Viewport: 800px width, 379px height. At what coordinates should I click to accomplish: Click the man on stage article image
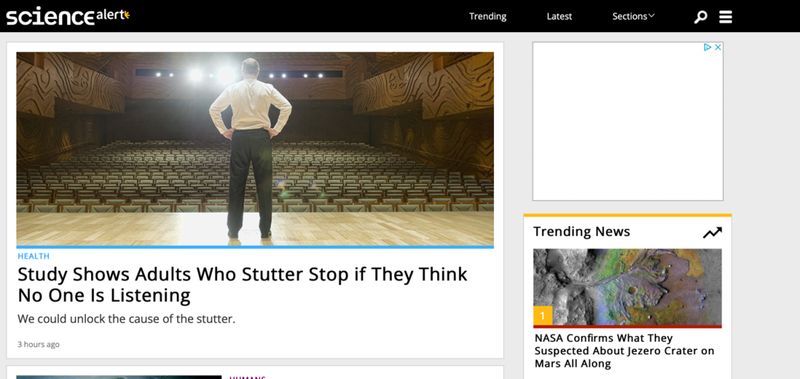[x=255, y=149]
